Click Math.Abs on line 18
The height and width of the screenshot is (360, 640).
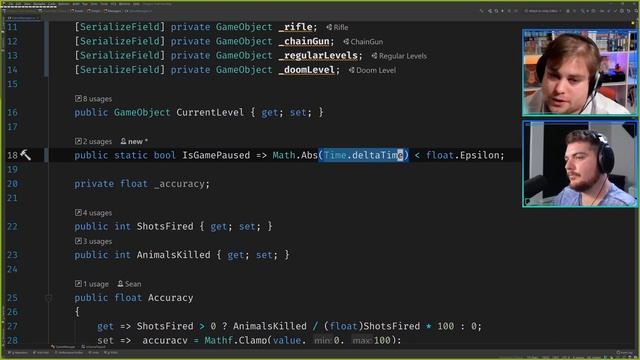coord(295,155)
